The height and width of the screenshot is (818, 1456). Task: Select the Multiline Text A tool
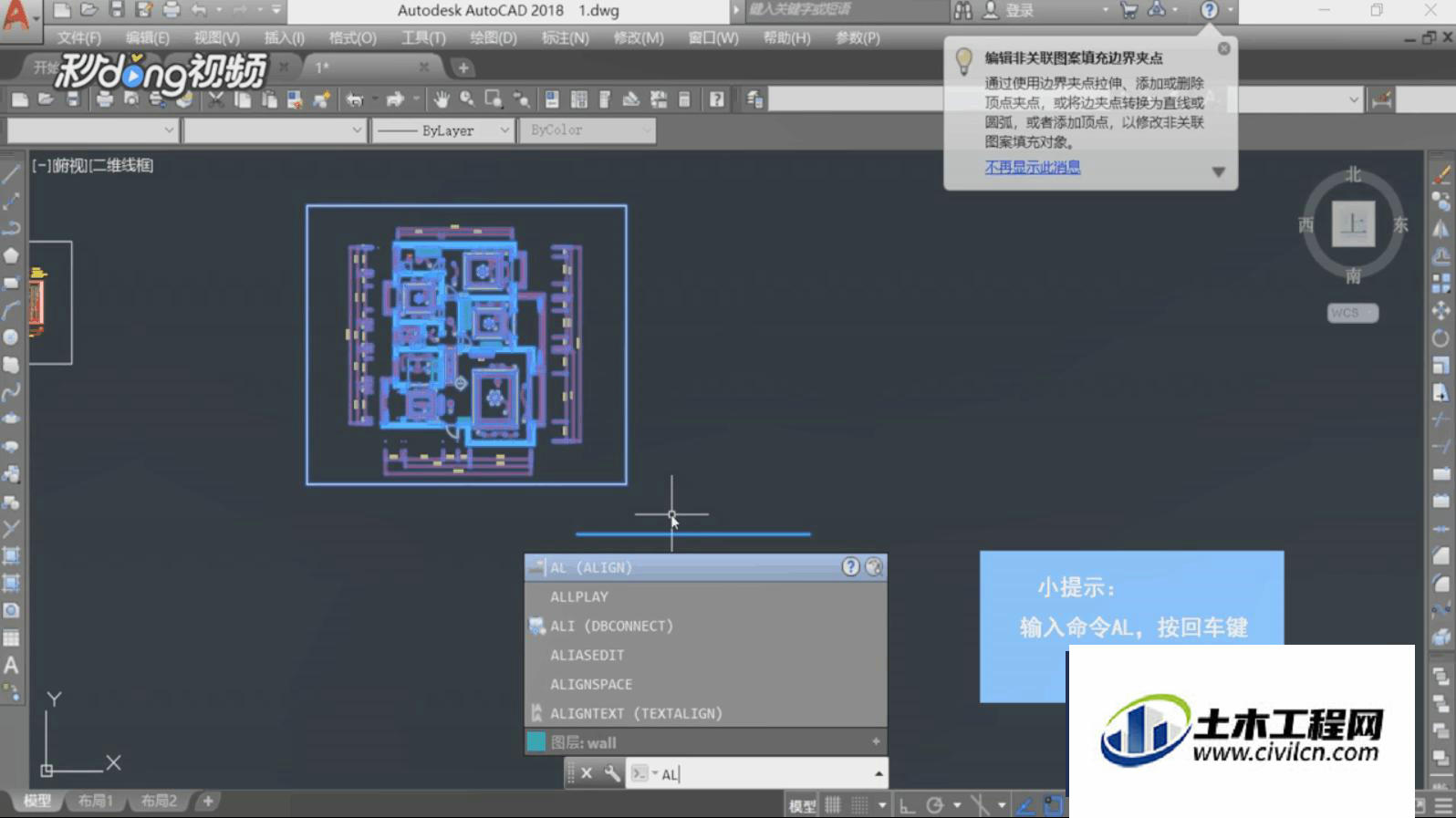click(11, 666)
